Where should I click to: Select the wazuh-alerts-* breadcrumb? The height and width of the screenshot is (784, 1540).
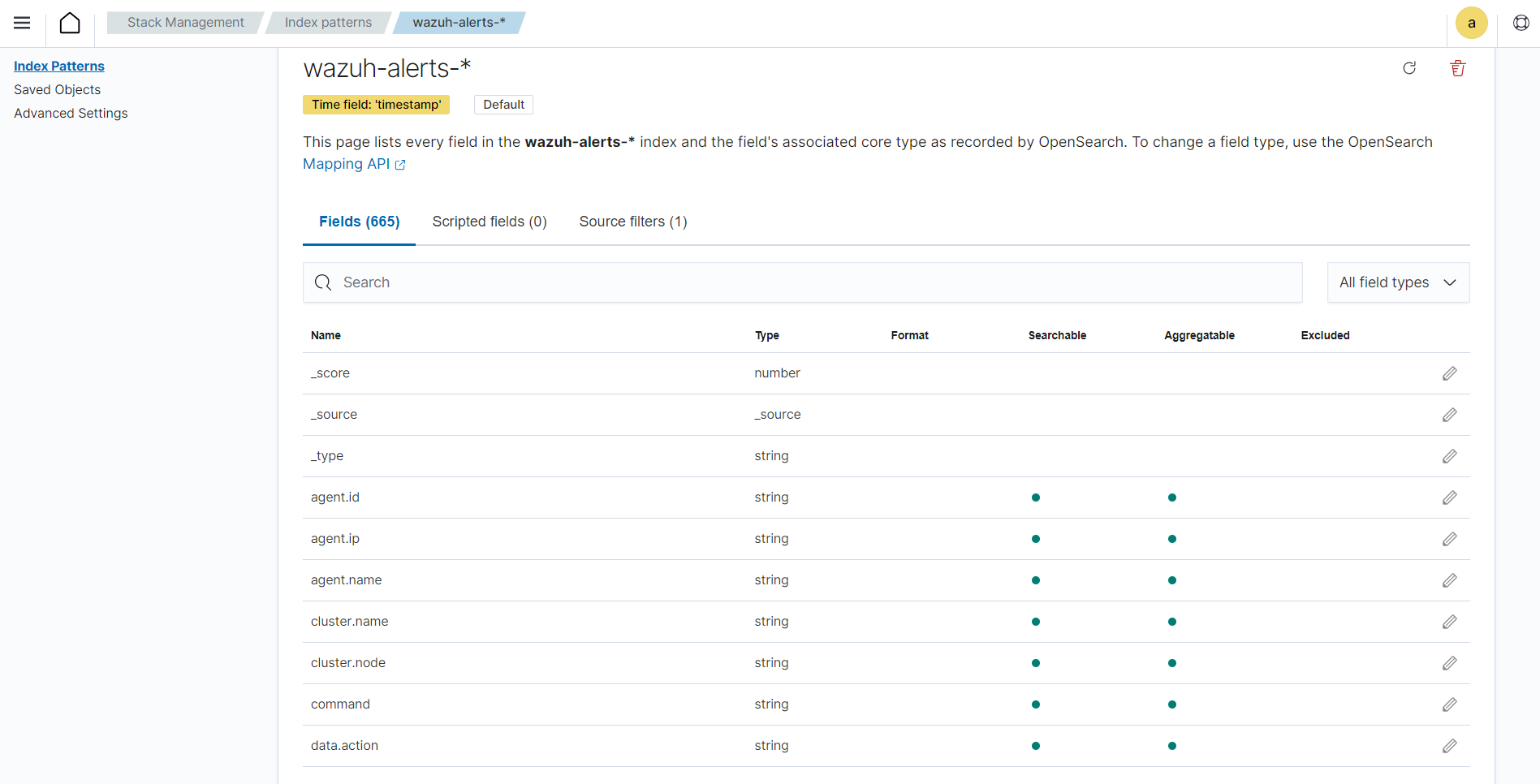tap(459, 23)
